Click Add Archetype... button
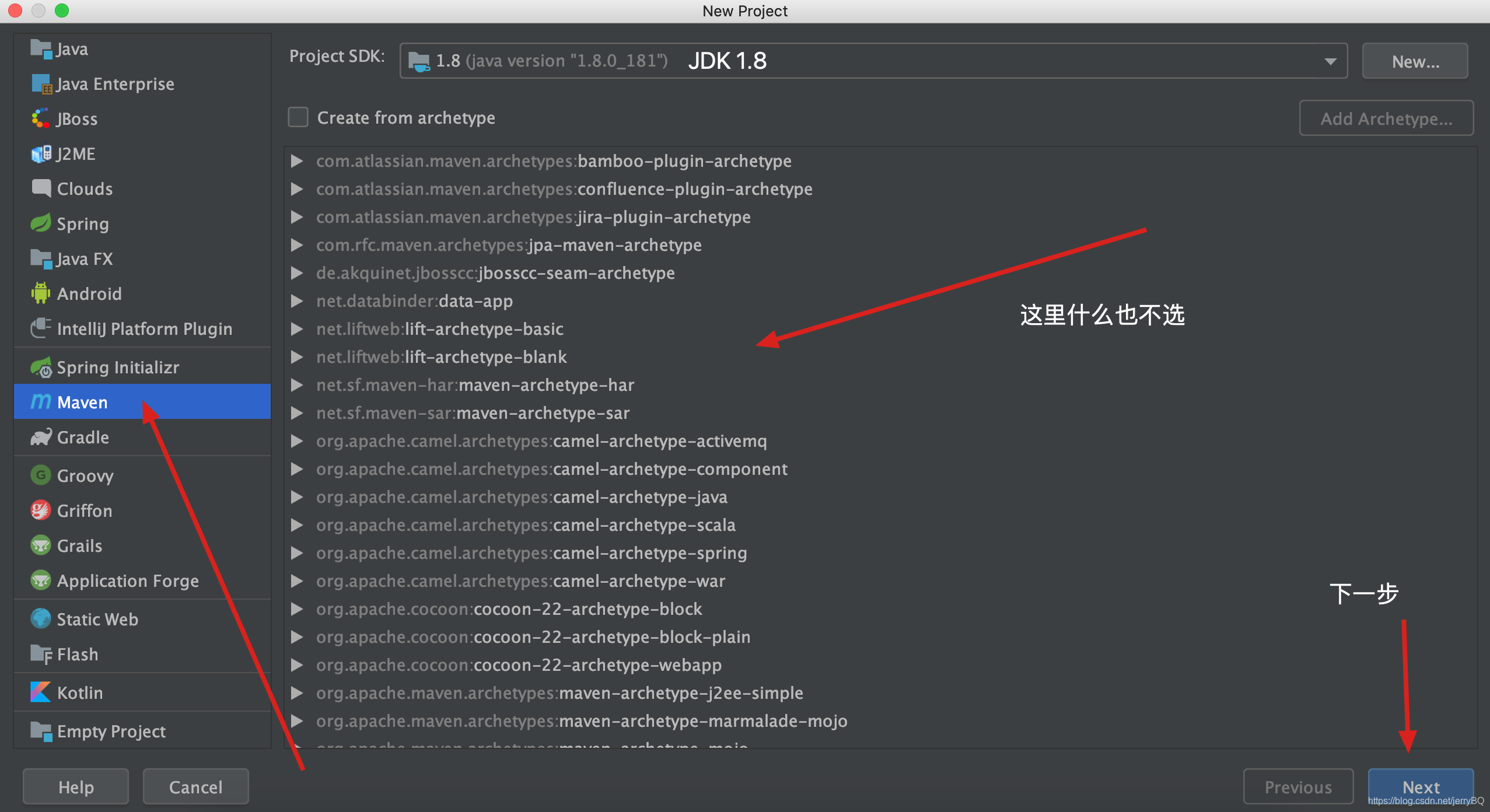Image resolution: width=1490 pixels, height=812 pixels. click(1386, 118)
